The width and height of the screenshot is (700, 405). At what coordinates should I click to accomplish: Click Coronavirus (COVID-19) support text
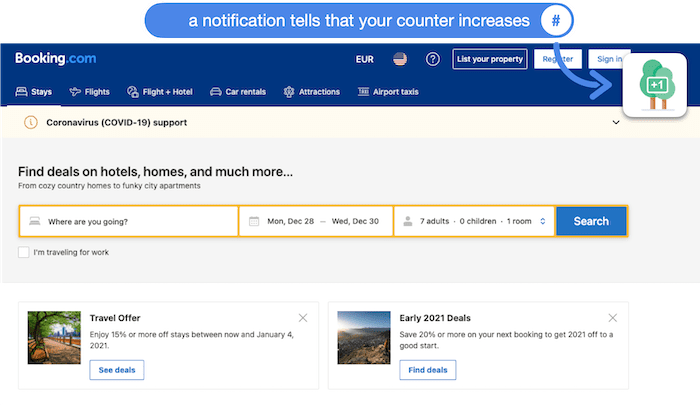[x=117, y=122]
